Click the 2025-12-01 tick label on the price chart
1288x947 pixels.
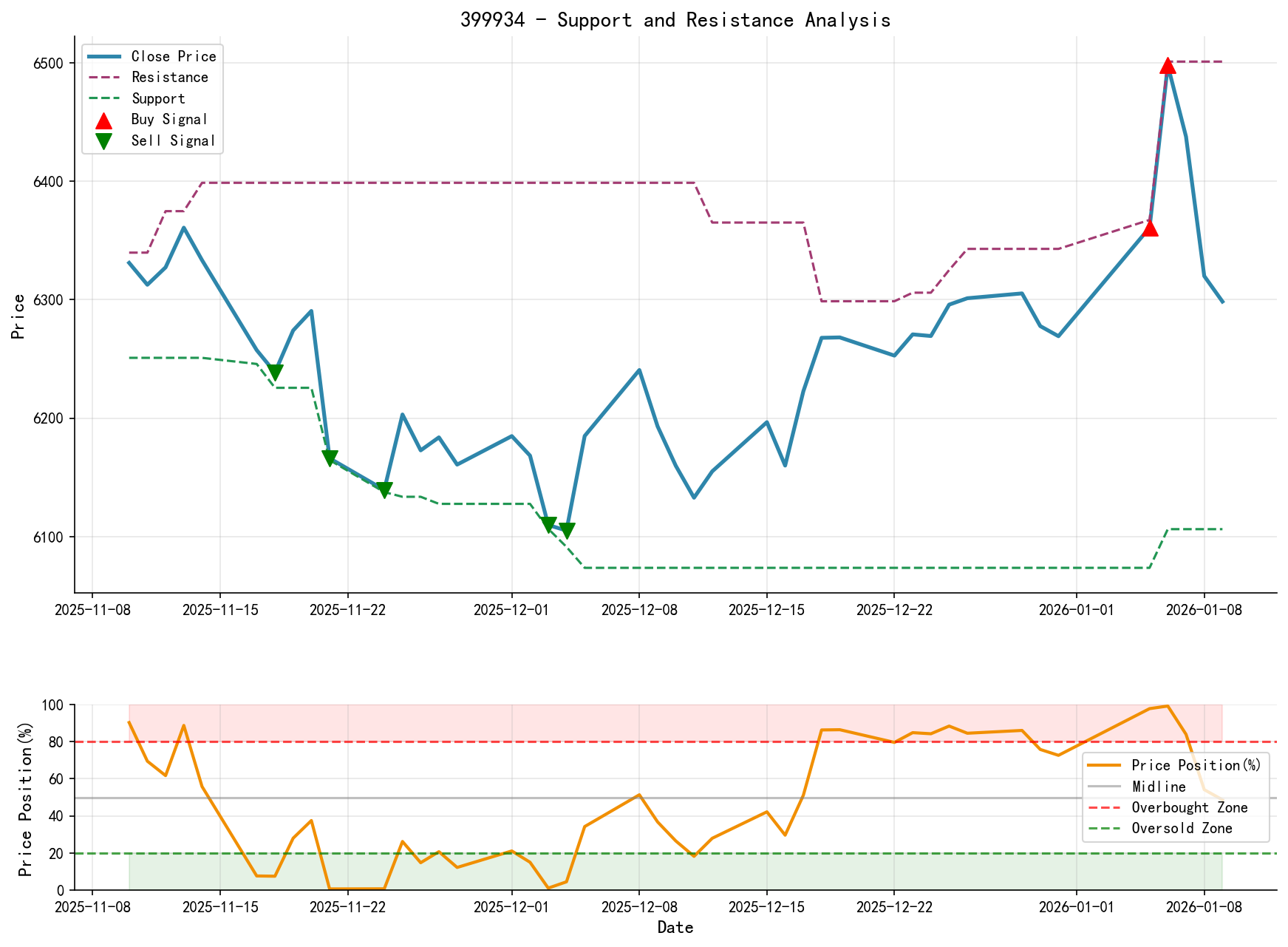pos(511,611)
